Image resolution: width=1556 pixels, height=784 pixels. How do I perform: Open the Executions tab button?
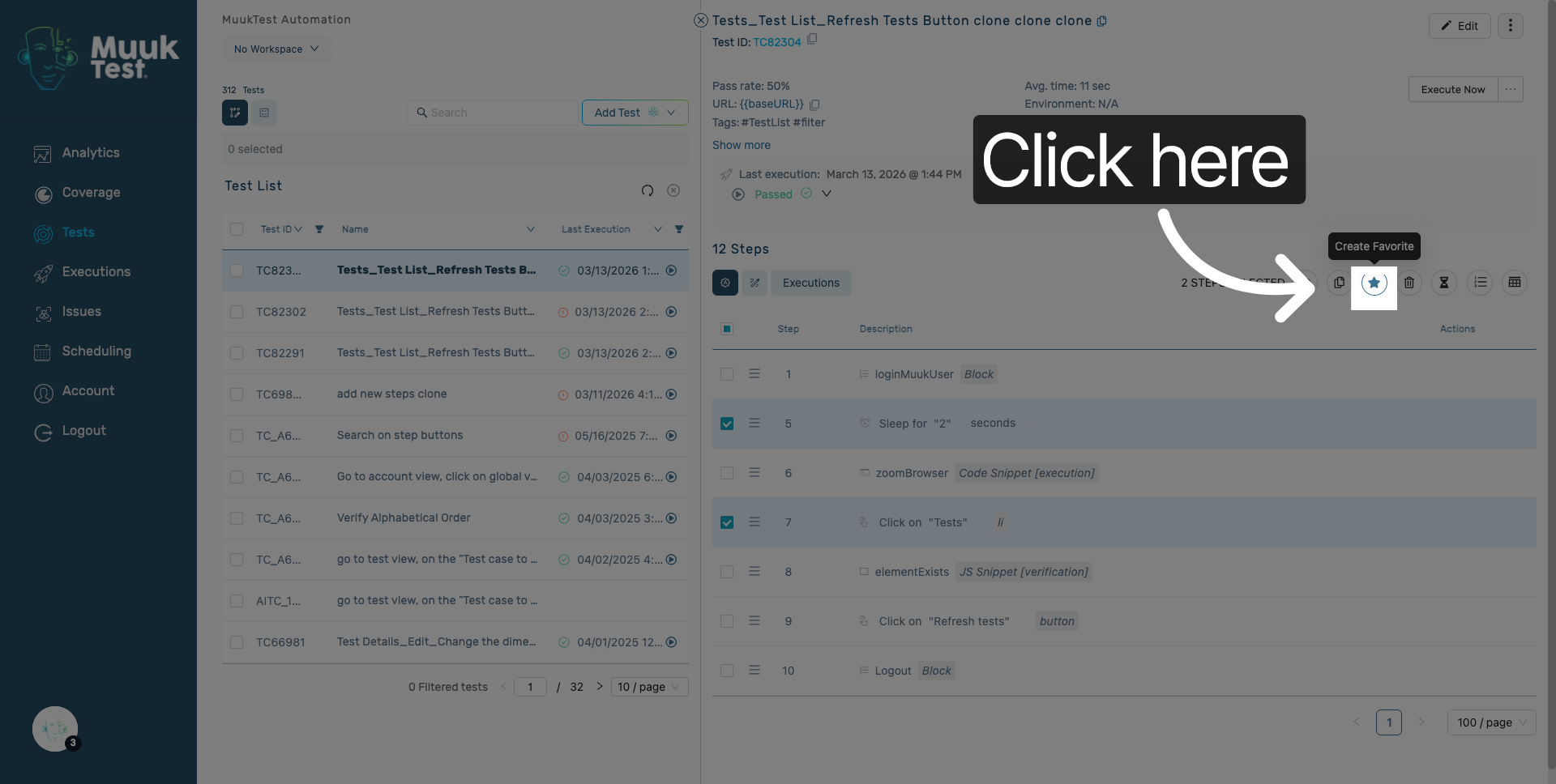point(811,283)
